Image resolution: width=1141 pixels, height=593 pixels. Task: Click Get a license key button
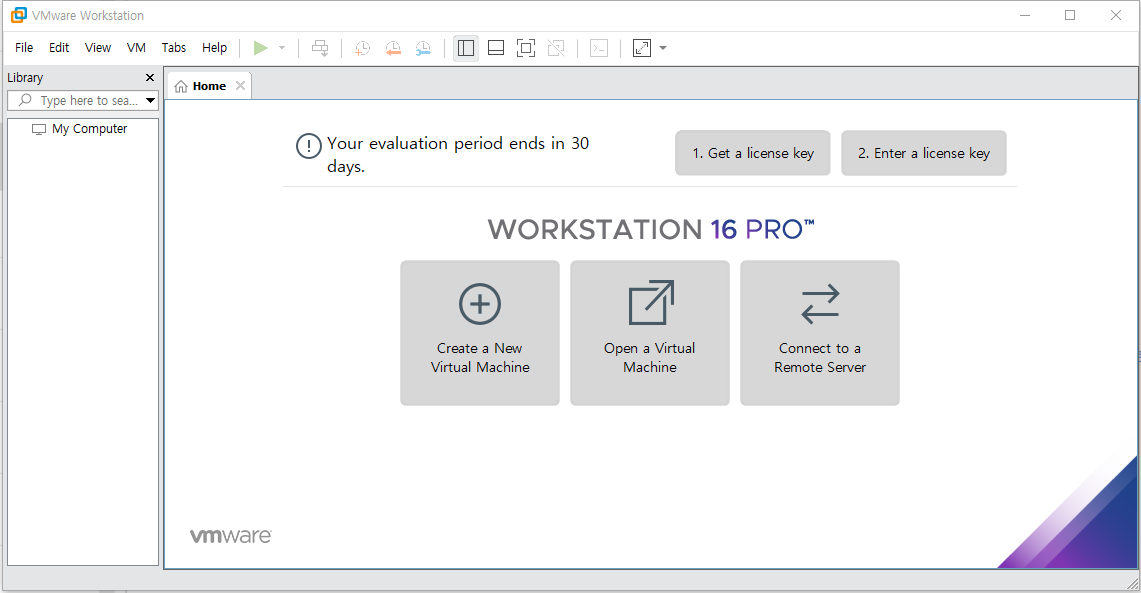pos(752,153)
